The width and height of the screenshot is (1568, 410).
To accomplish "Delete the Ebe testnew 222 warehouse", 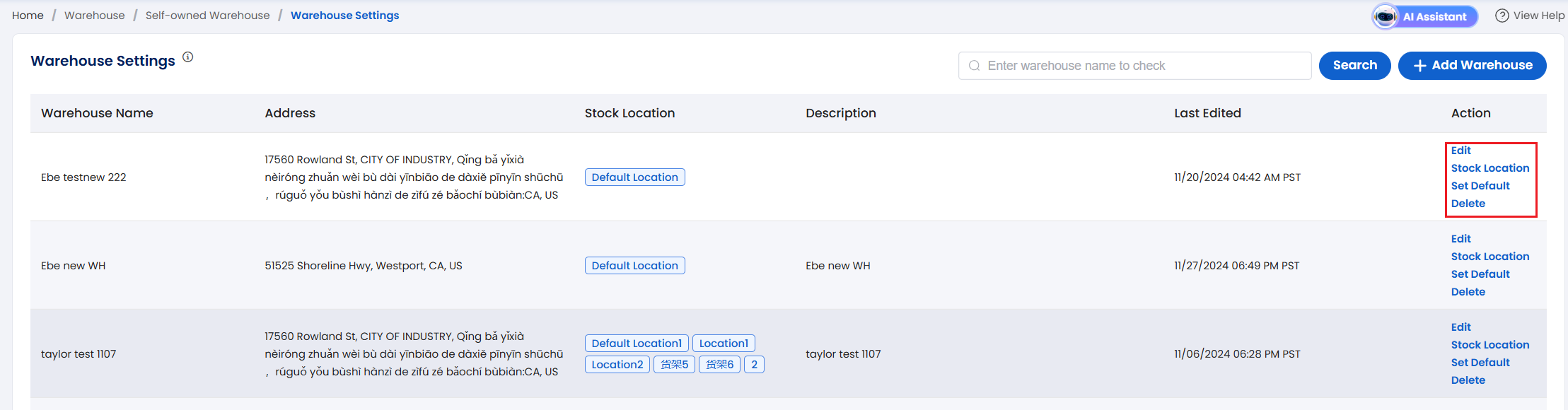I will (1468, 204).
